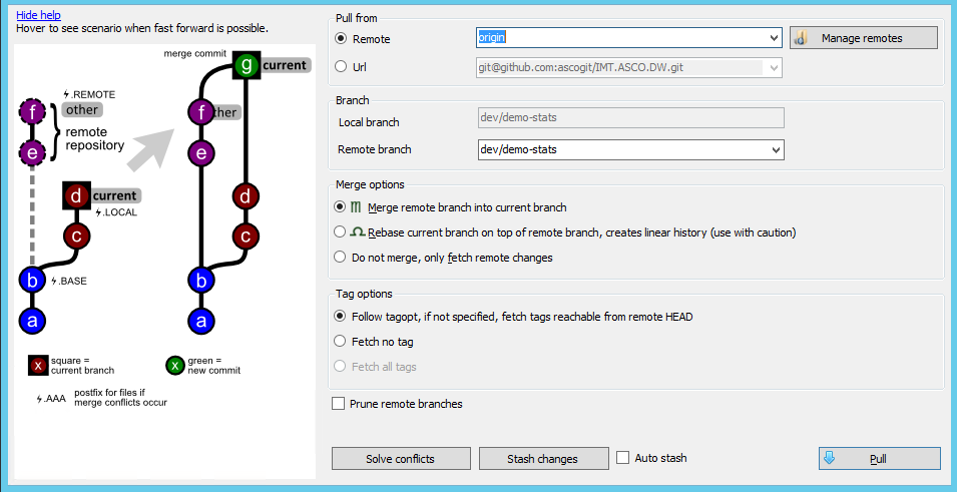Click the legend square red x icon
This screenshot has height=492, width=957.
[x=38, y=366]
